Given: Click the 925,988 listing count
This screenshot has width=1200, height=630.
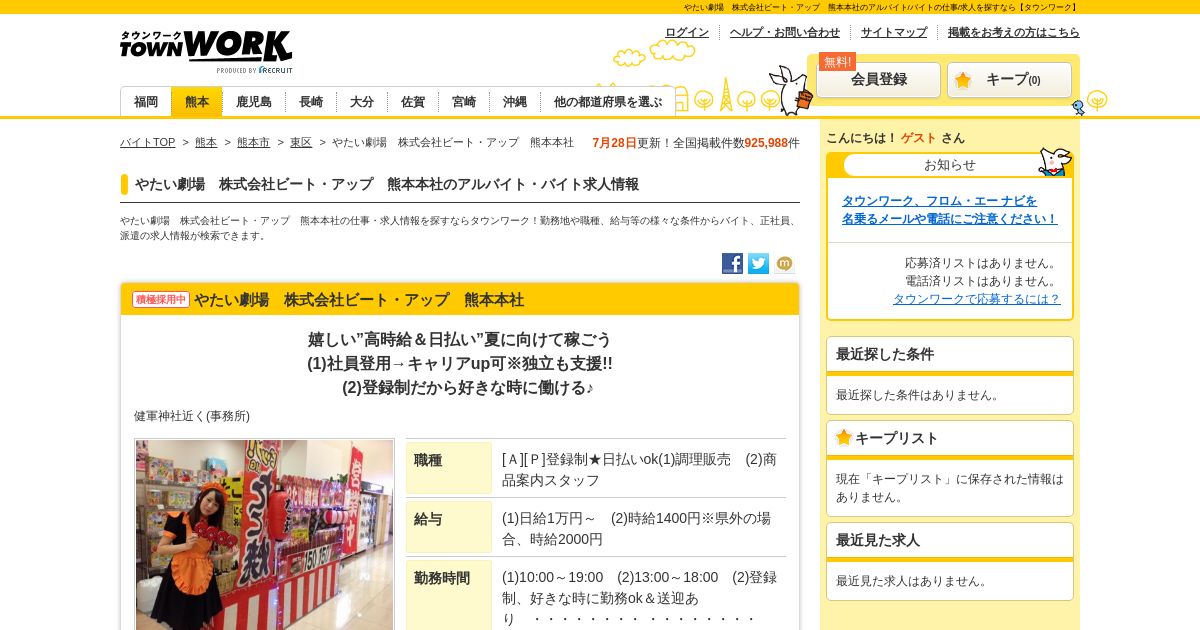Looking at the screenshot, I should click(766, 143).
